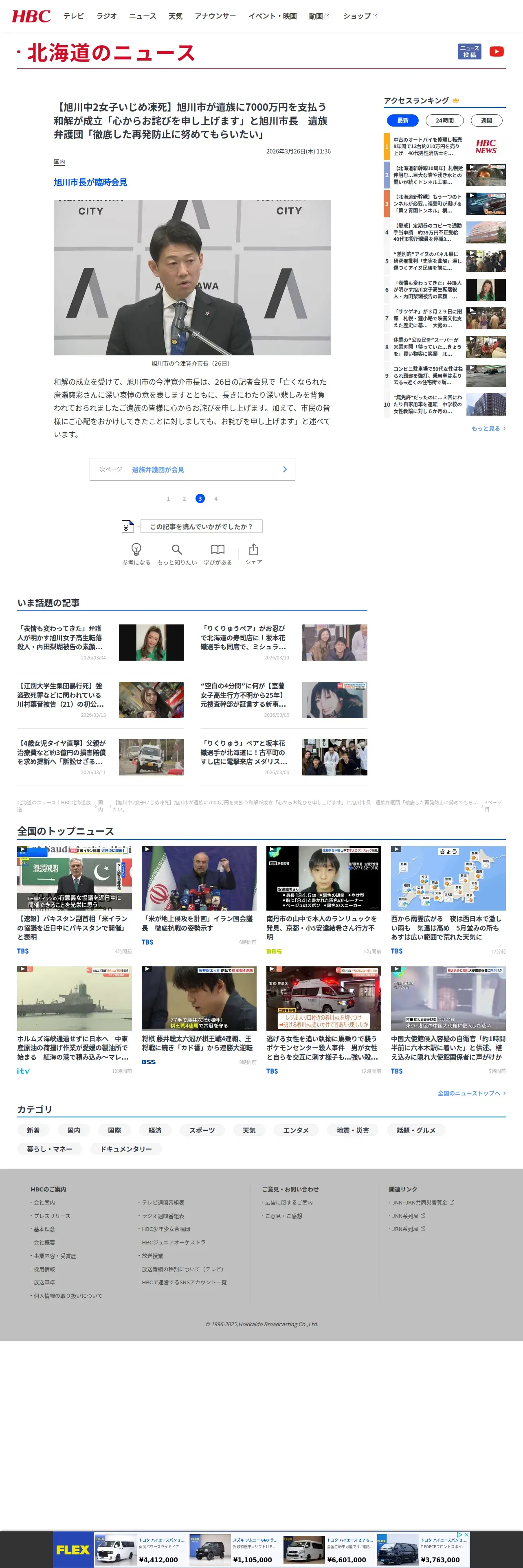This screenshot has height=1568, width=523.
Task: Select the 地震・災害 category pill
Action: [x=353, y=1130]
